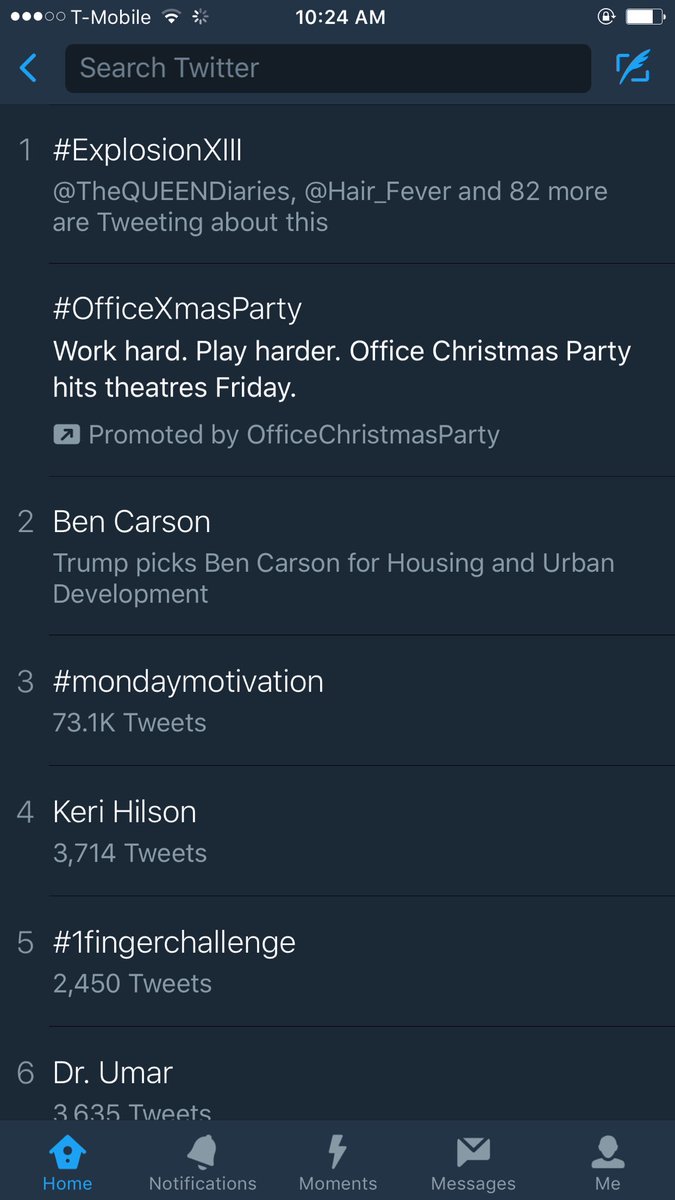Tap the back arrow icon
The width and height of the screenshot is (675, 1200).
point(28,68)
